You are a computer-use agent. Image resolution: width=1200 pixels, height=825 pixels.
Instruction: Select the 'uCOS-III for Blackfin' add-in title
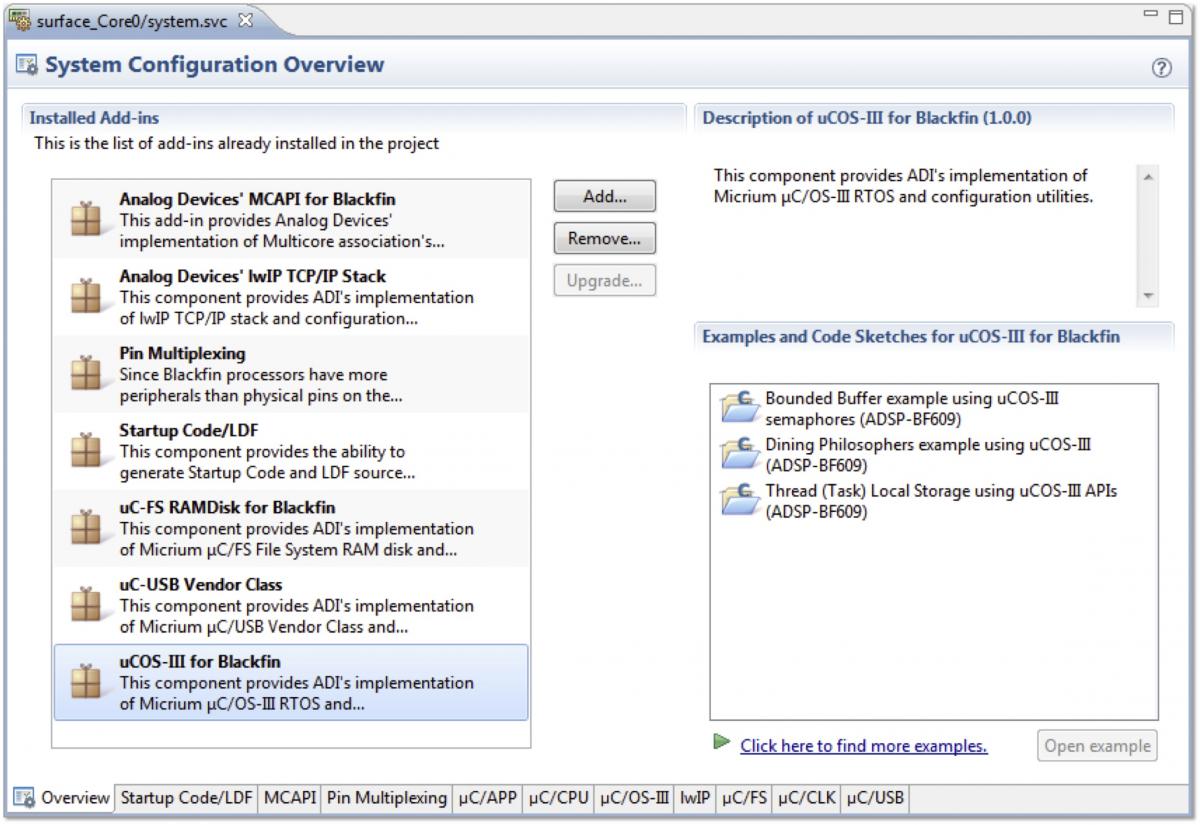tap(200, 661)
